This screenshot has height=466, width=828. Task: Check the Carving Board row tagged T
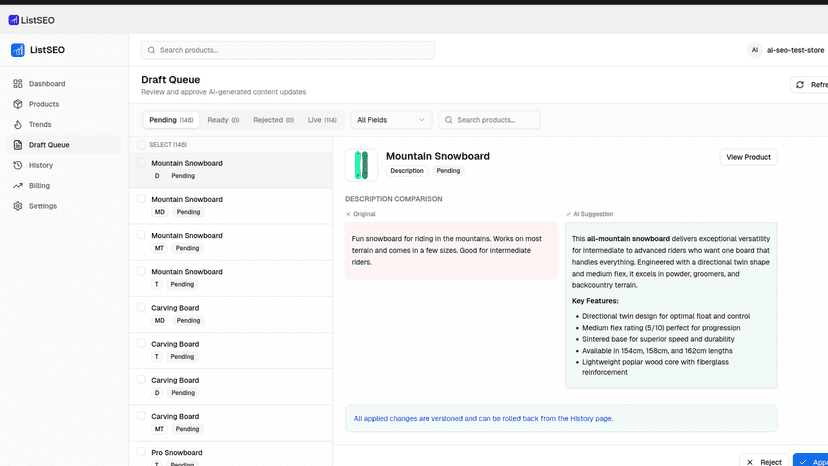141,343
